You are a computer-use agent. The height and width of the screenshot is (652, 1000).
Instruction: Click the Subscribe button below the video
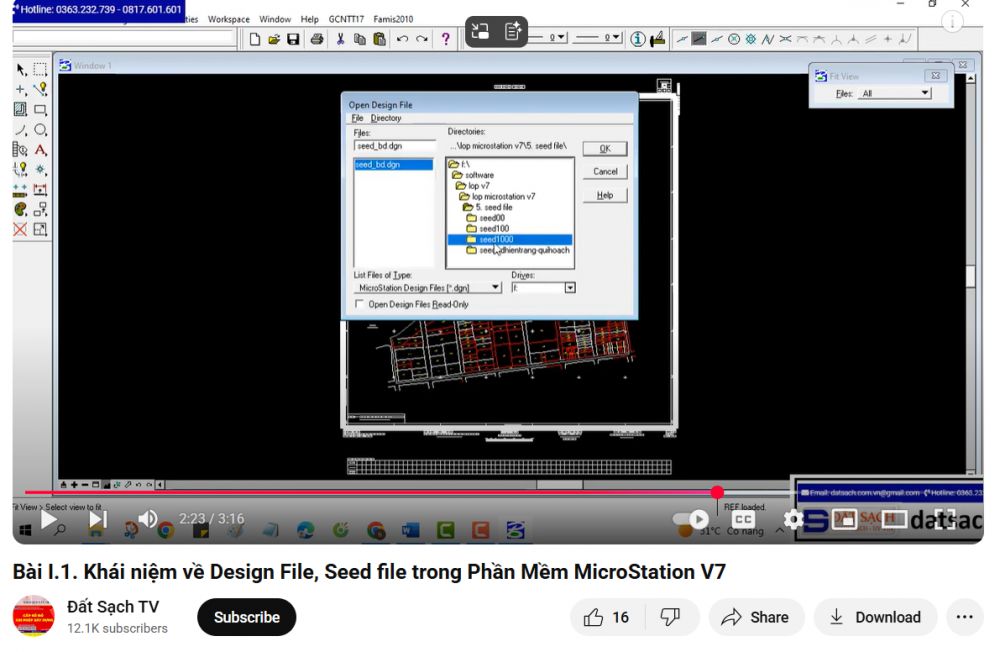click(x=246, y=617)
